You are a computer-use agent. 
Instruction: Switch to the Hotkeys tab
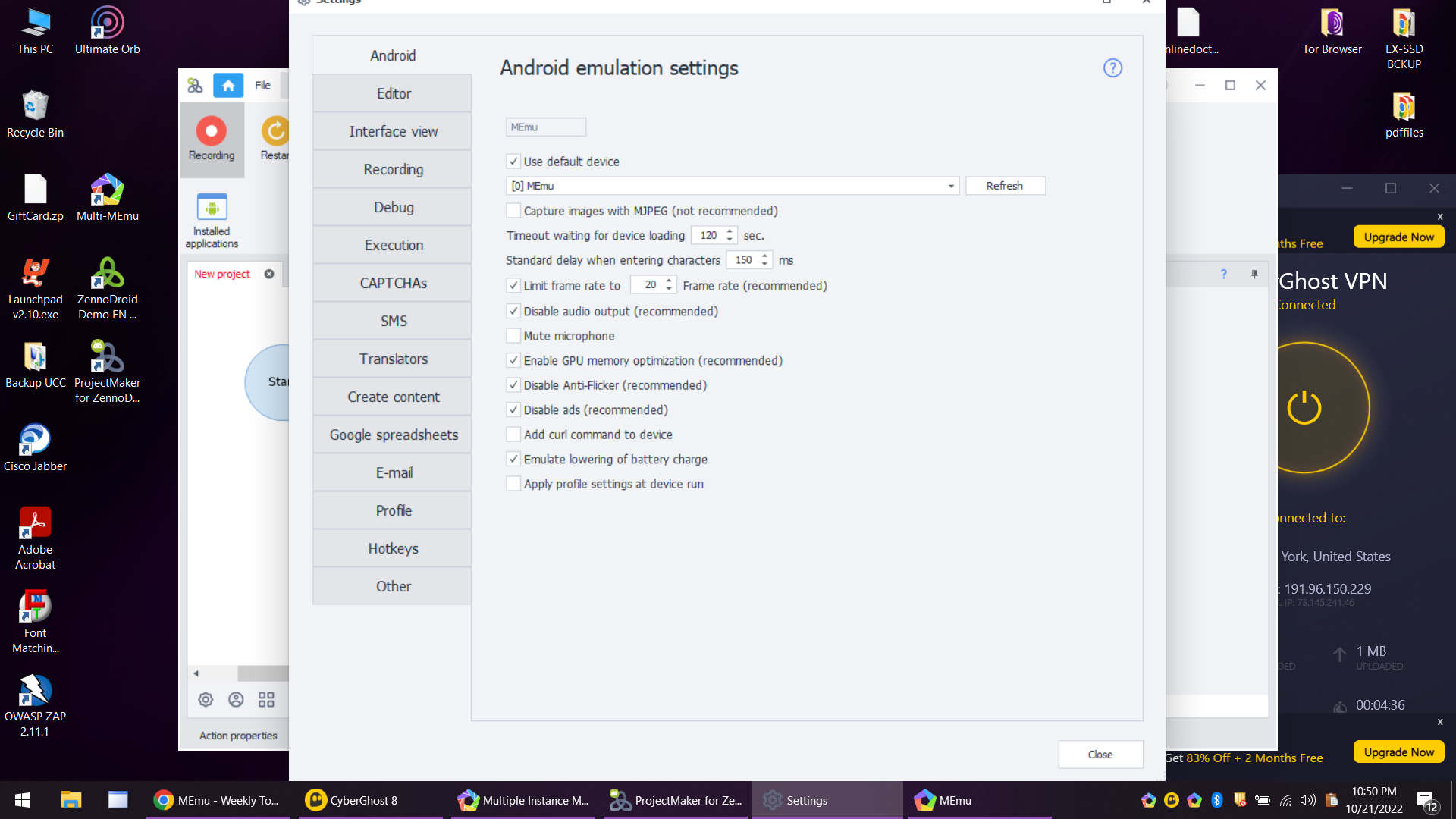(x=393, y=548)
